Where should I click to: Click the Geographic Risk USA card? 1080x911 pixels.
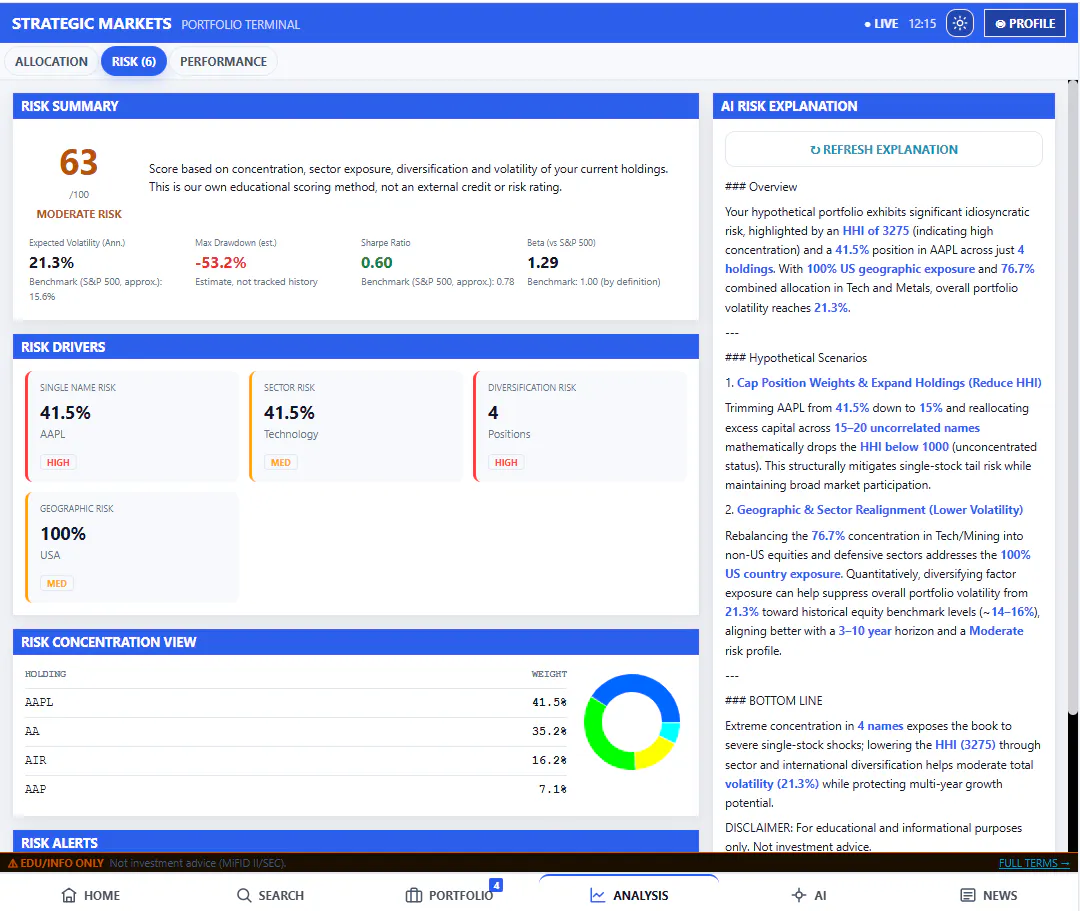pos(132,547)
